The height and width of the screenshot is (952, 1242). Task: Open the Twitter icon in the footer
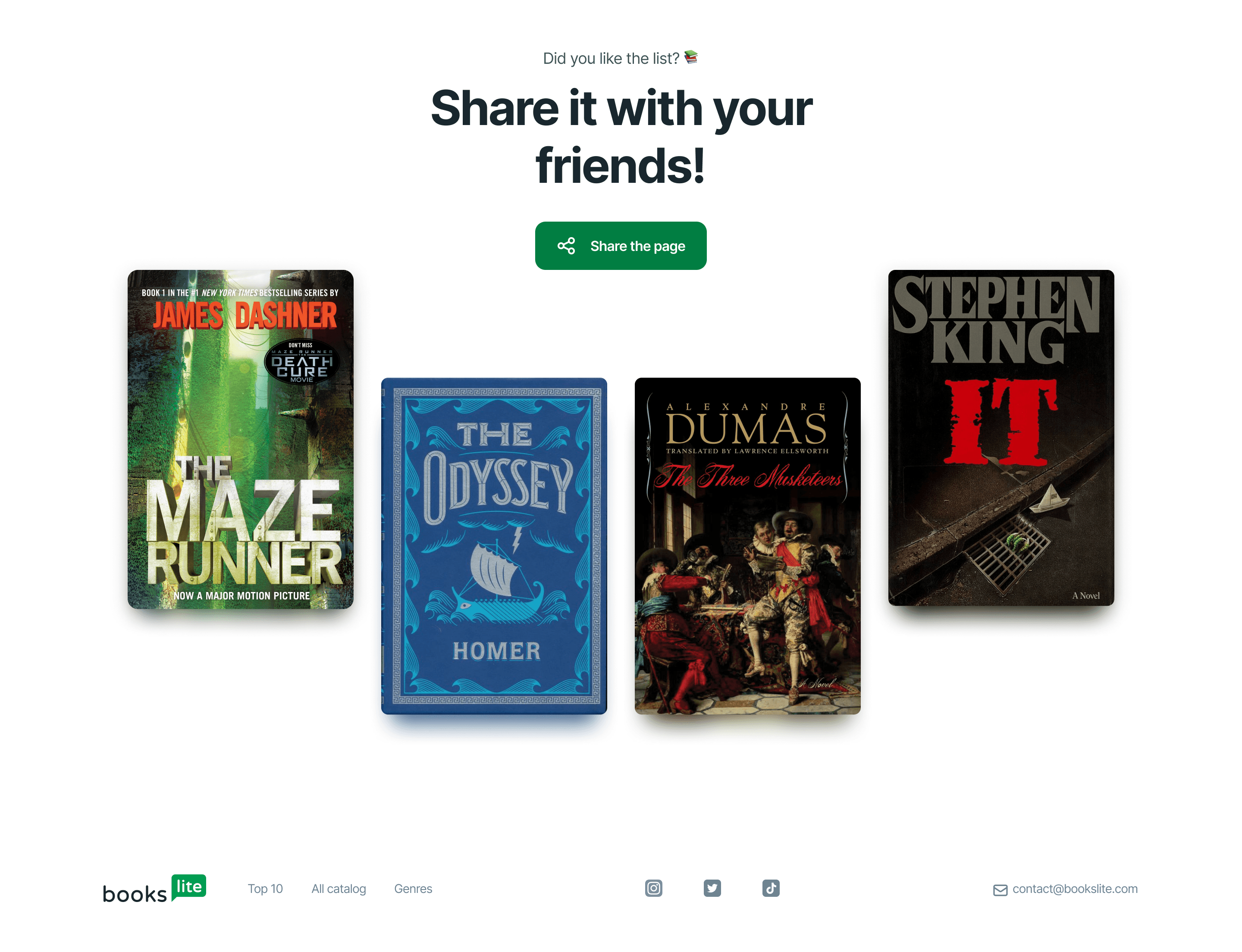tap(712, 888)
